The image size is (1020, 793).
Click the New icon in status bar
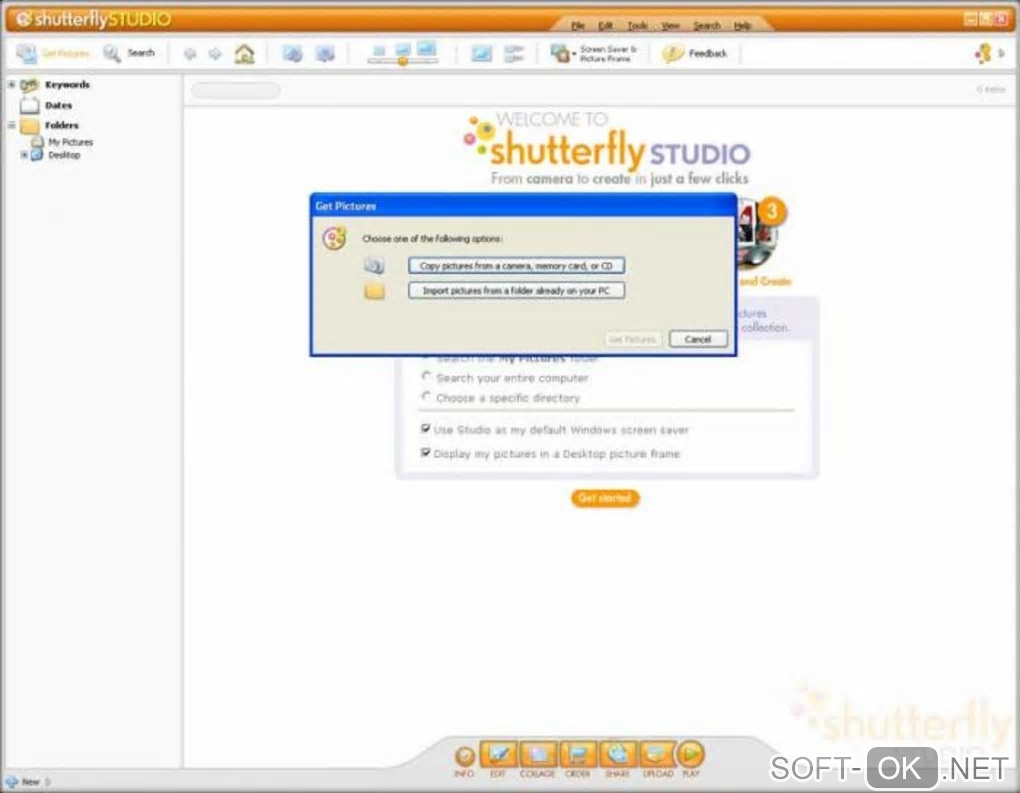(12, 781)
